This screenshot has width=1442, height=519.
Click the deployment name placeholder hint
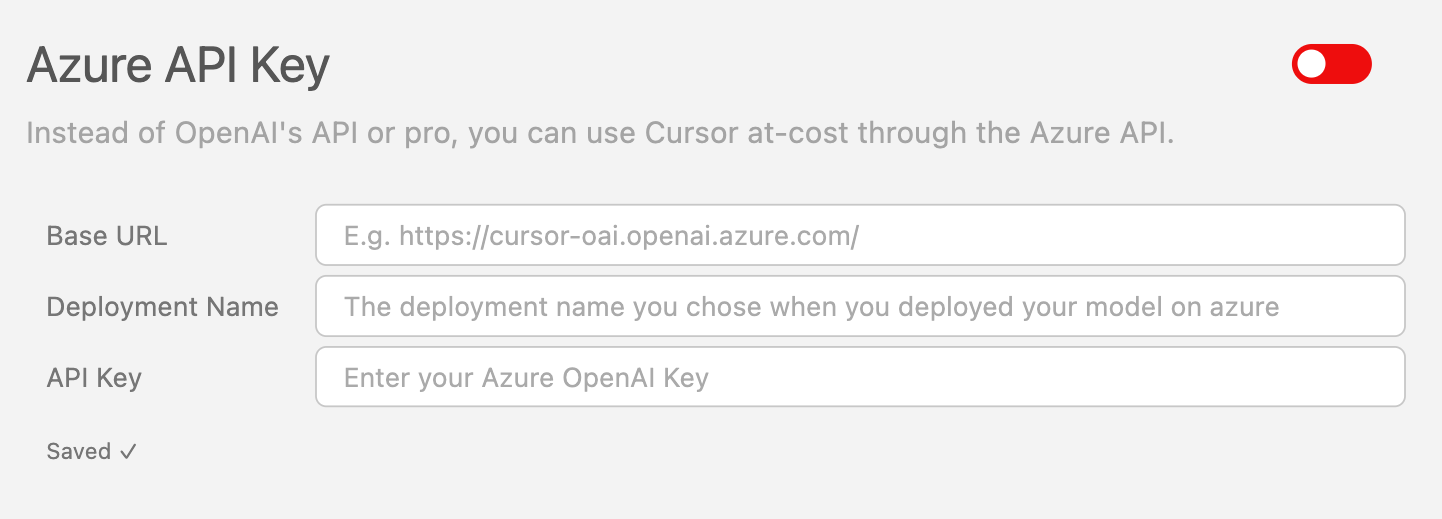[x=811, y=307]
